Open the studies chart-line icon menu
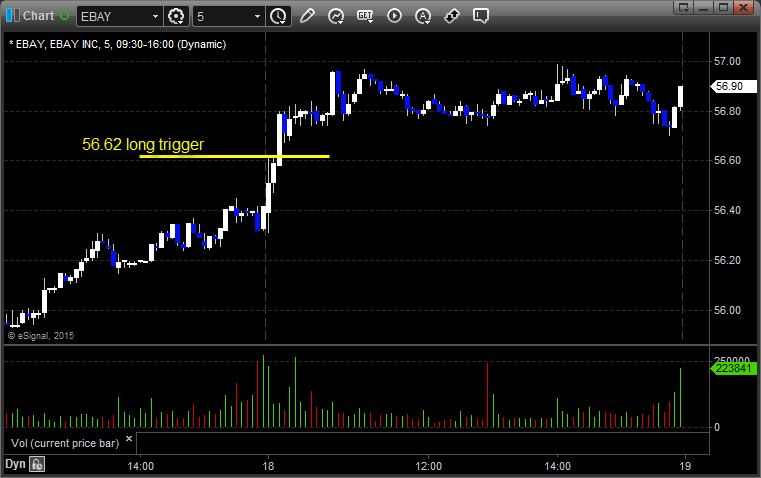Viewport: 761px width, 478px height. [x=336, y=16]
